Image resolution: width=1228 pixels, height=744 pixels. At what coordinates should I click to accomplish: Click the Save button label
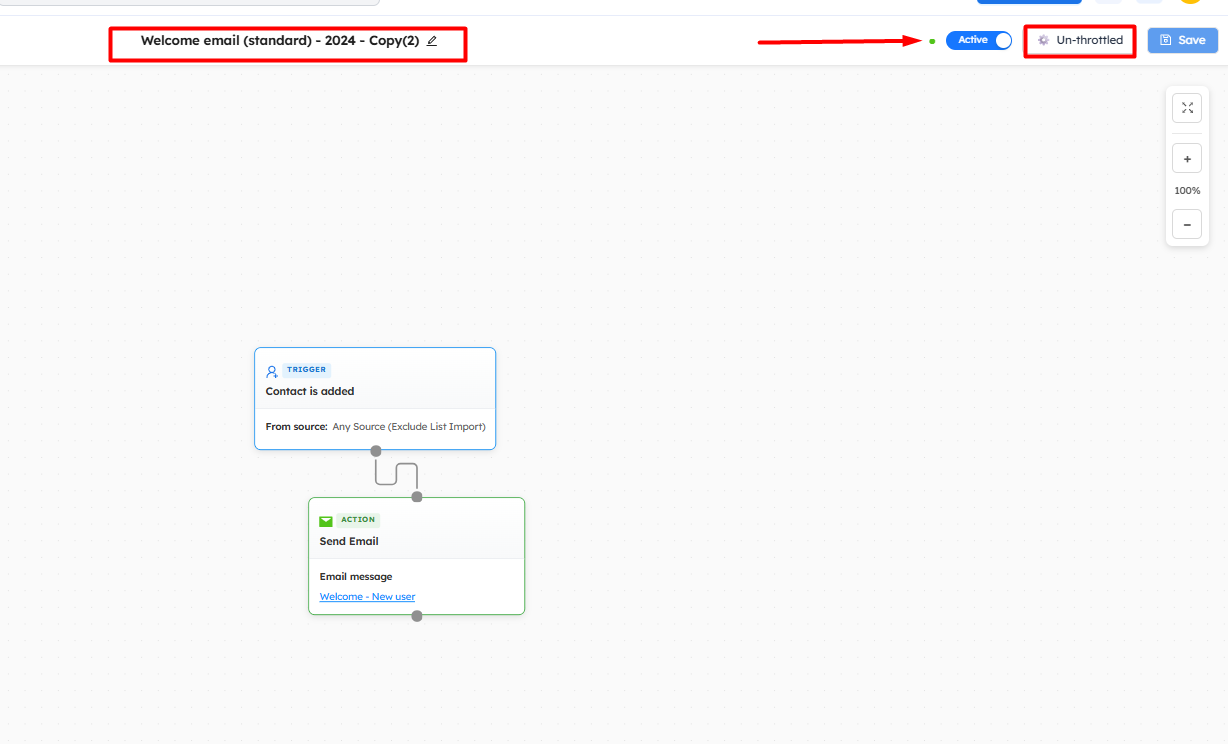[1191, 41]
